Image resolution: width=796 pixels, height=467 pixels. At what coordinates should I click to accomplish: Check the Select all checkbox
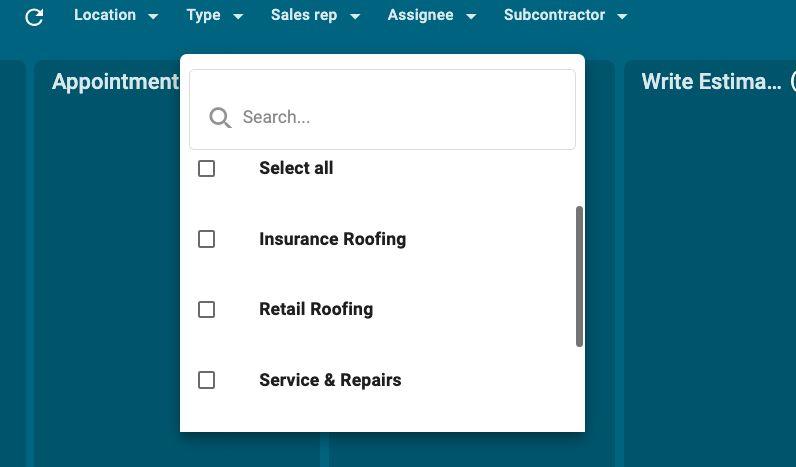point(207,169)
